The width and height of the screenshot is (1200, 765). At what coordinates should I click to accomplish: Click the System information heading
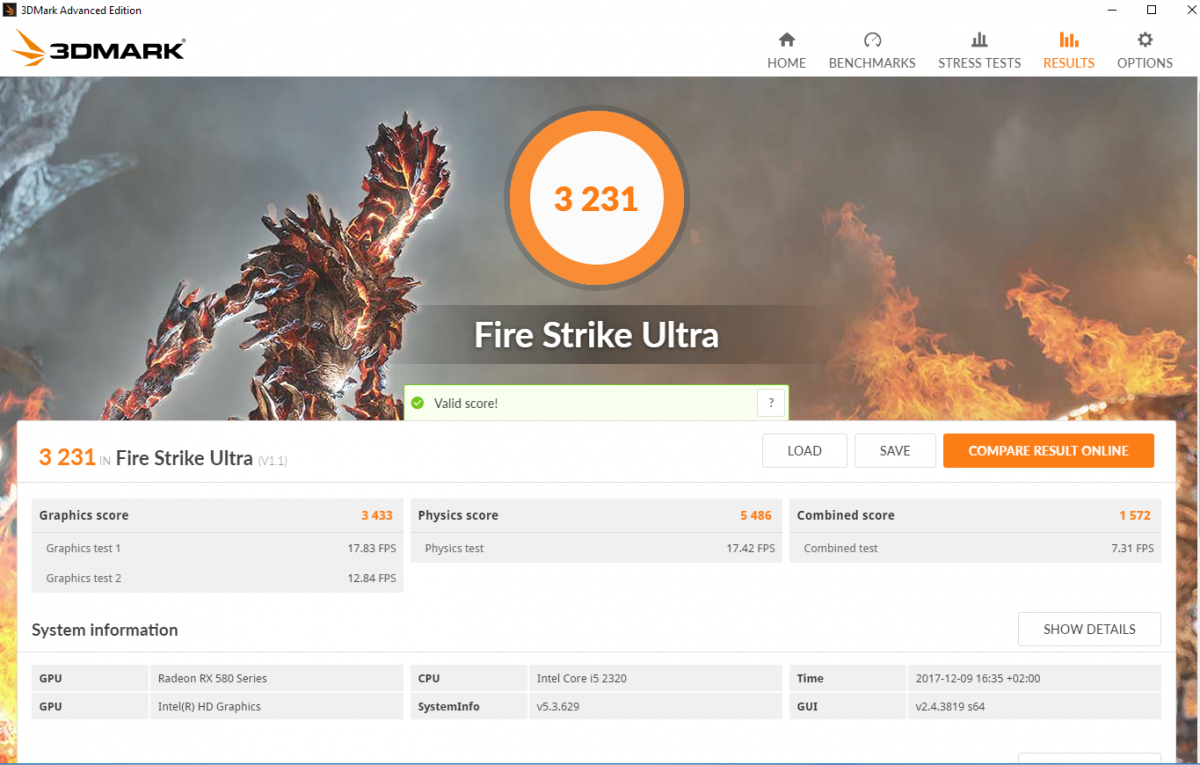click(105, 630)
